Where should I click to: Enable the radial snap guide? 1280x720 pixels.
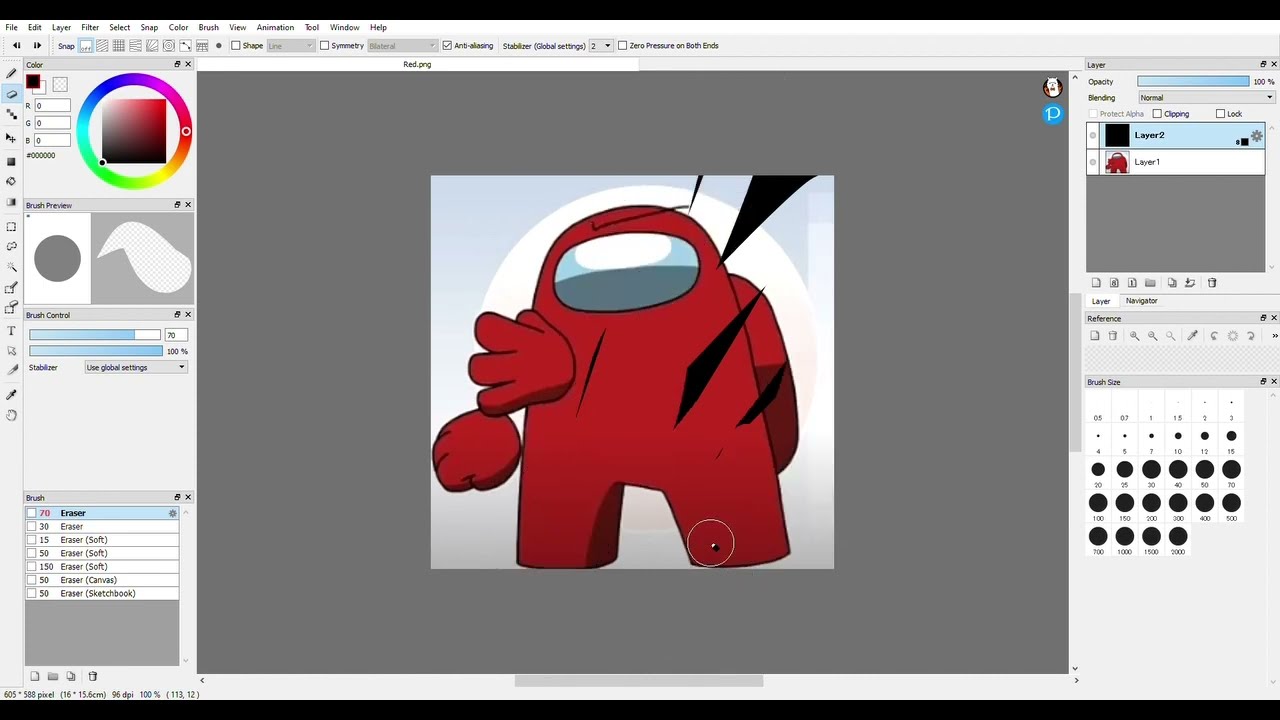152,45
